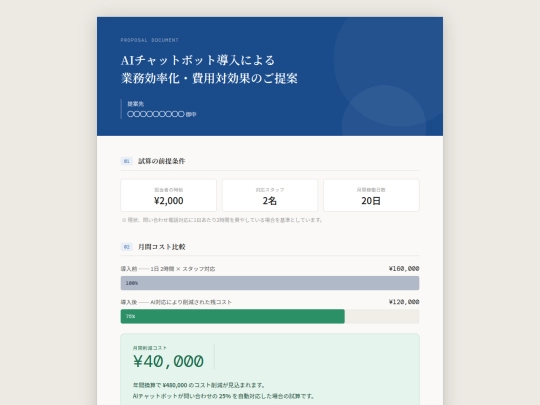The image size is (540, 405).
Task: Select the '2名' staff card
Action: [x=270, y=195]
